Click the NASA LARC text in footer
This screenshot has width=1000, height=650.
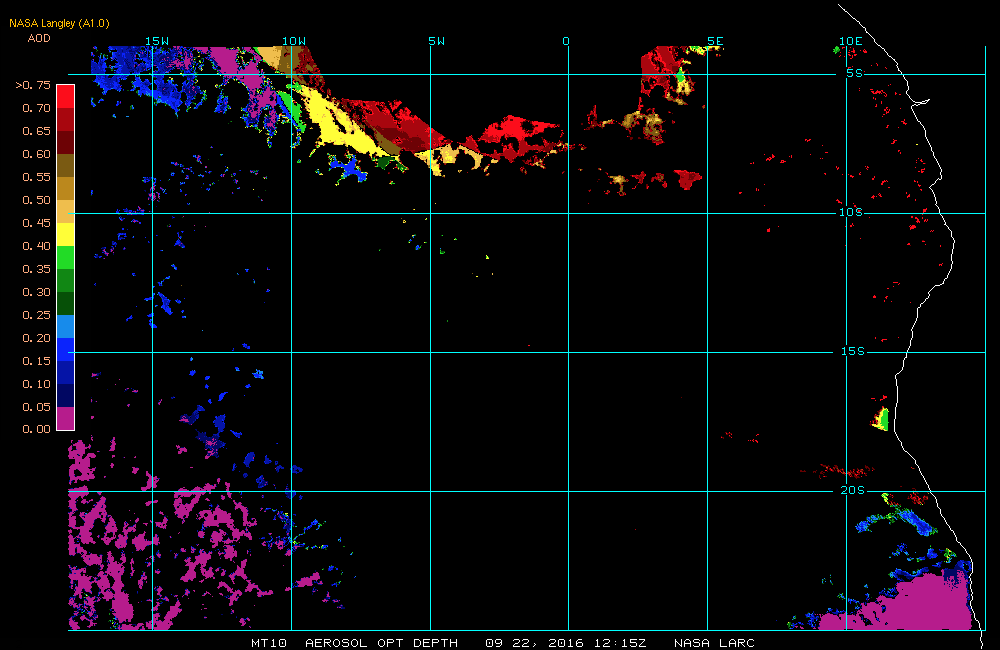[714, 643]
